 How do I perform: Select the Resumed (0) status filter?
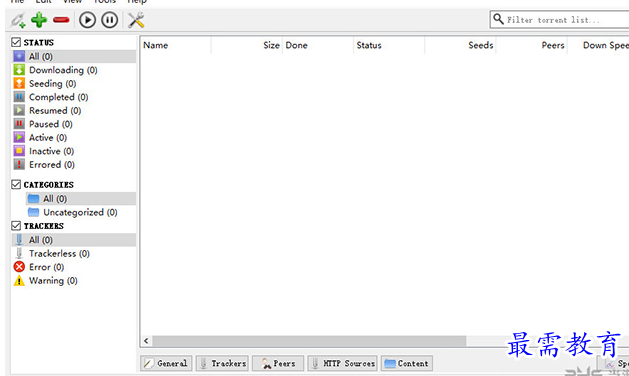click(74, 110)
